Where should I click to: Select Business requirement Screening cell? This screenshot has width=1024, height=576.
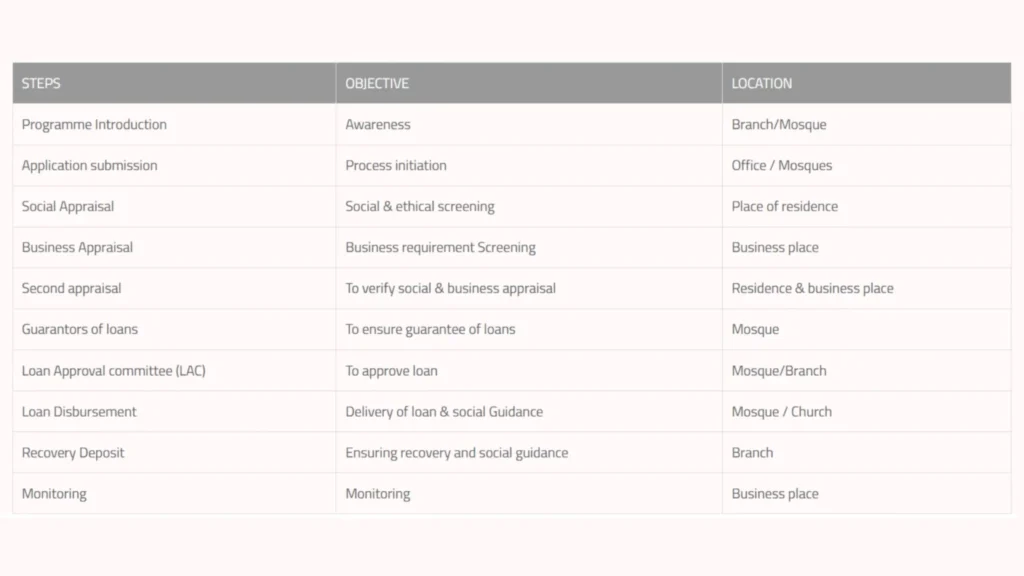click(x=440, y=247)
